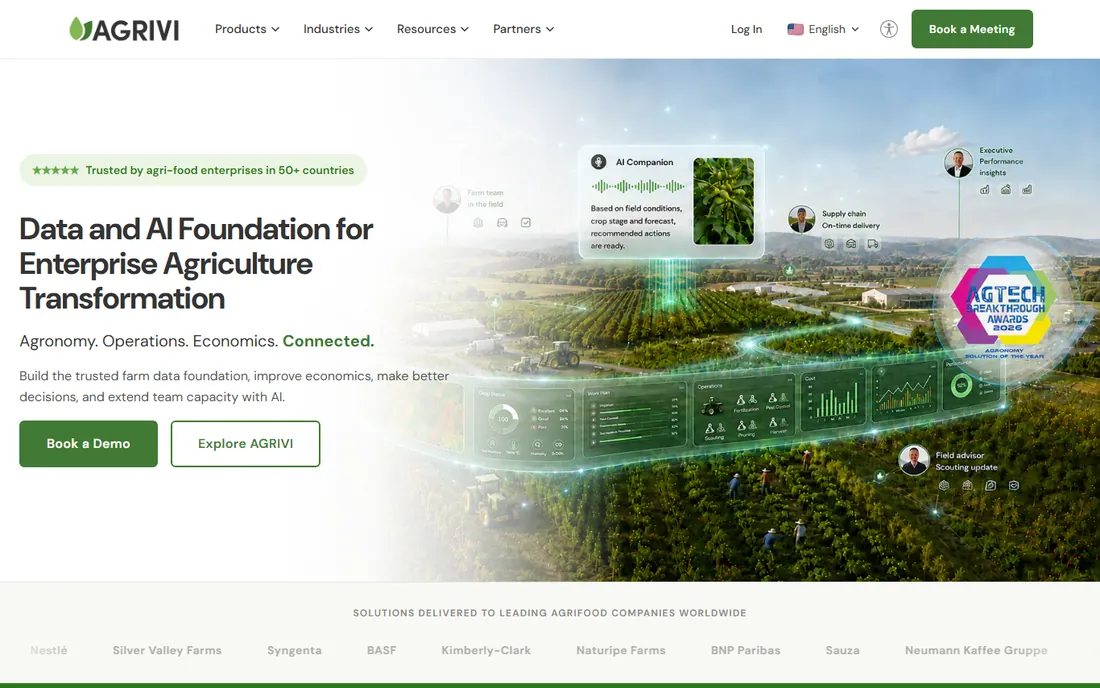Screen dimensions: 1100x688
Task: Click middle chart icon under Executive insights
Action: pyautogui.click(x=1006, y=189)
